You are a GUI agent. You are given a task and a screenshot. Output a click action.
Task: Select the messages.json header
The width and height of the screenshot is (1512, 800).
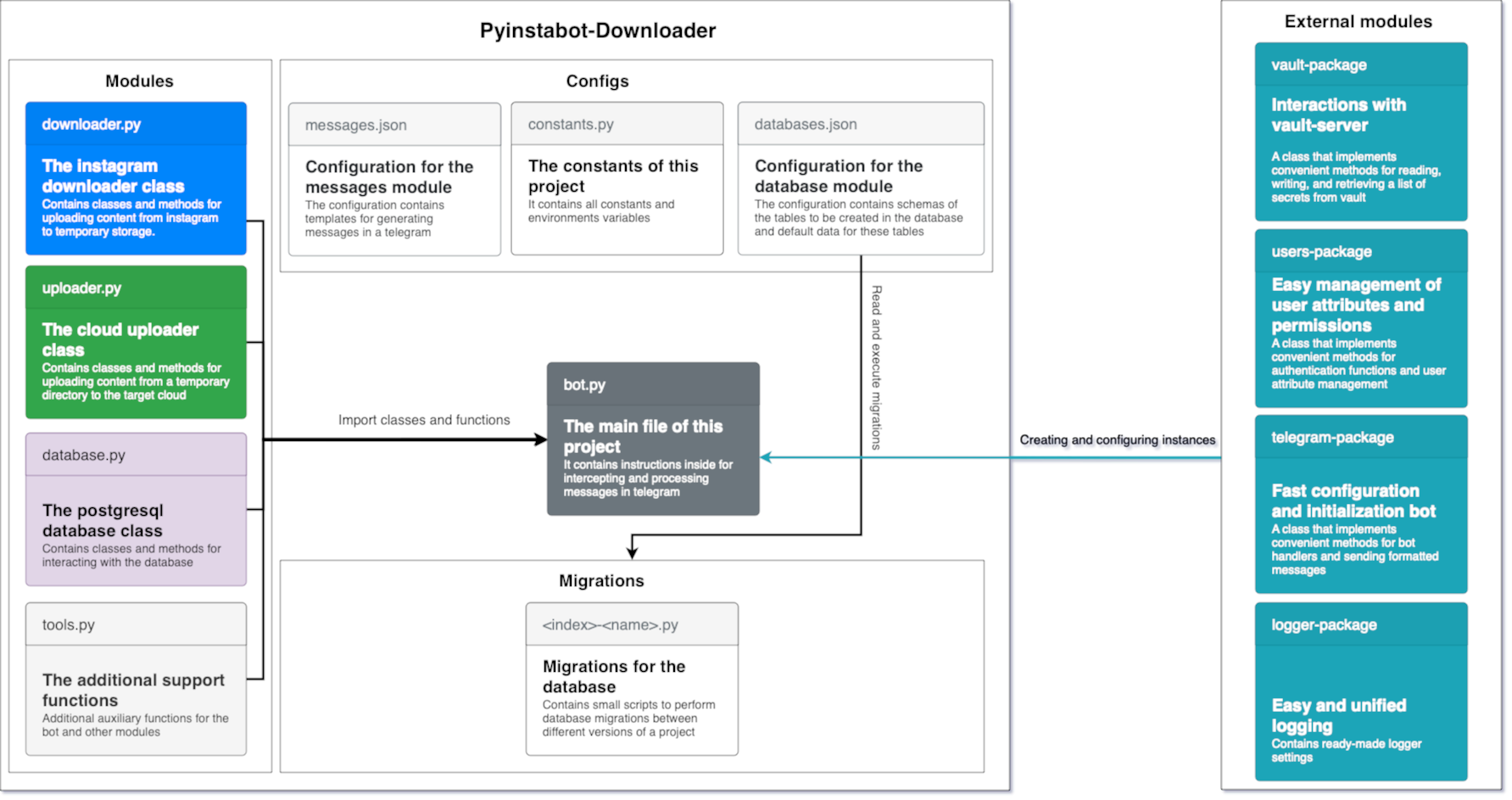point(394,125)
